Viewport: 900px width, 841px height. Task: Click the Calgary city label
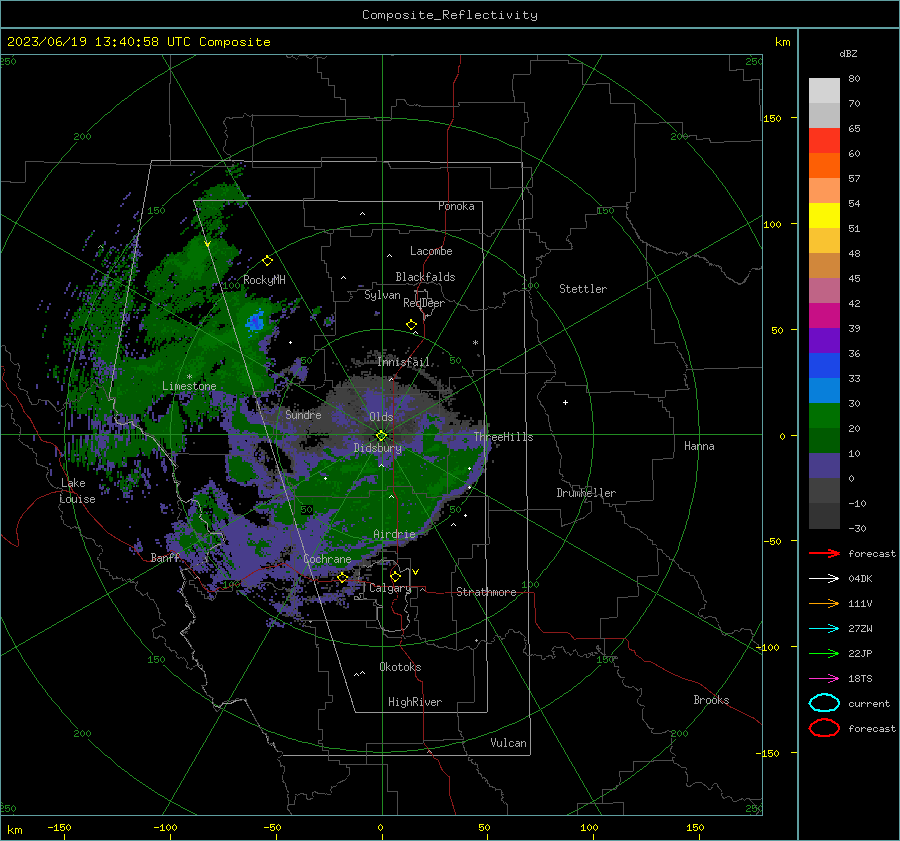[390, 588]
